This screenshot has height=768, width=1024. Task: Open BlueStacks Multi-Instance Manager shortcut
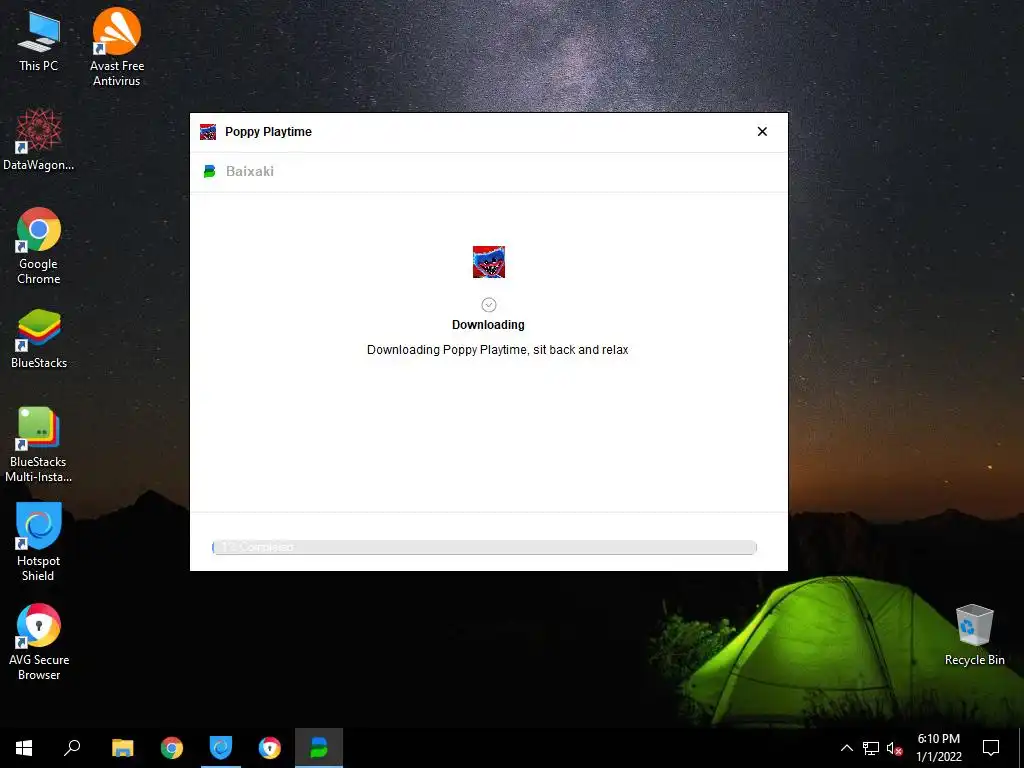(x=39, y=445)
